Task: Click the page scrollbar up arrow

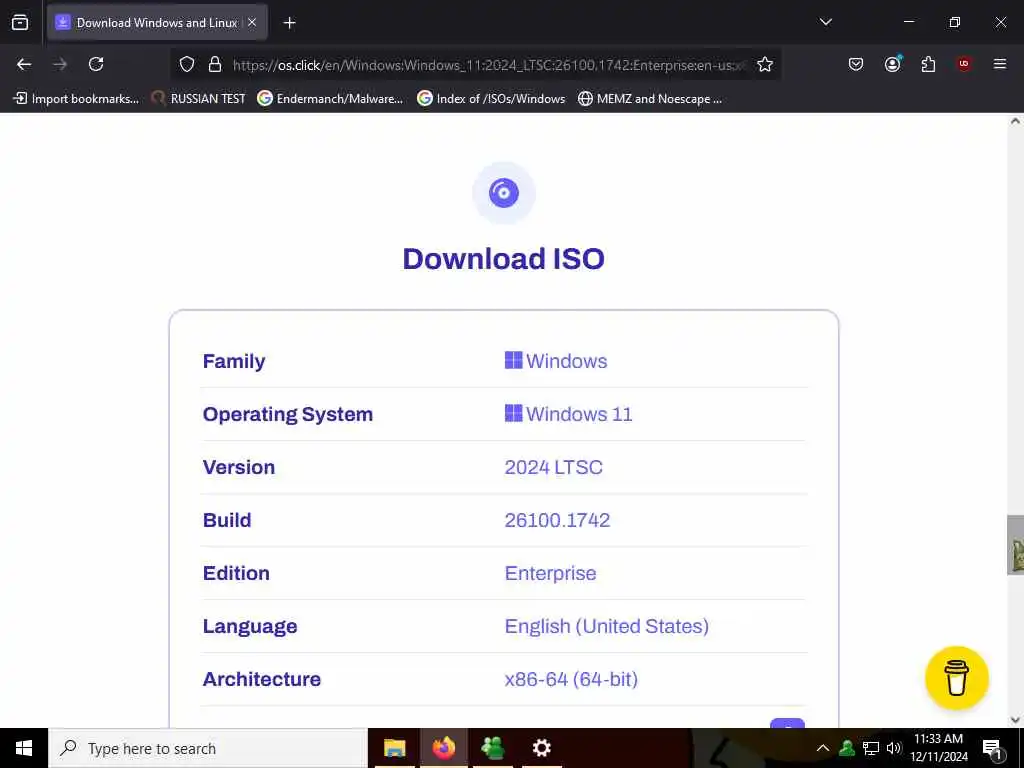Action: (1015, 121)
